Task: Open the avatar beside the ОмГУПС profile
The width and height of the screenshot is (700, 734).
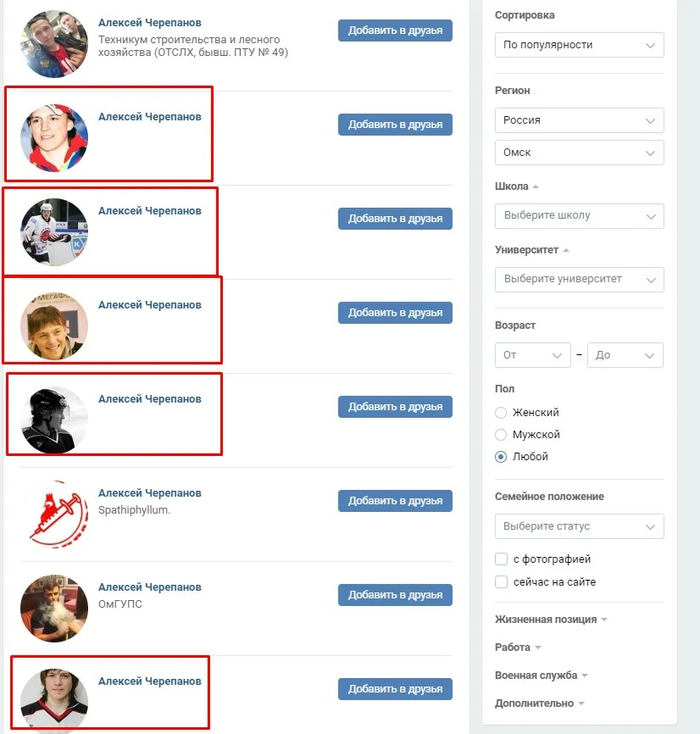Action: click(x=54, y=608)
